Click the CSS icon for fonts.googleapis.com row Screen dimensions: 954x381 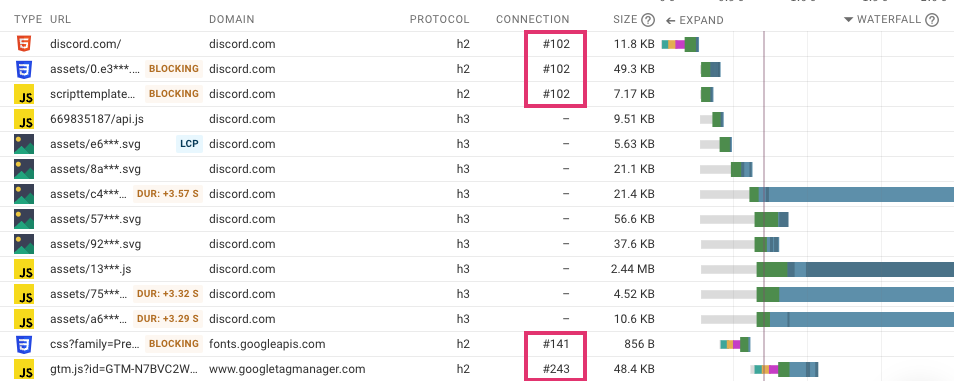[24, 344]
